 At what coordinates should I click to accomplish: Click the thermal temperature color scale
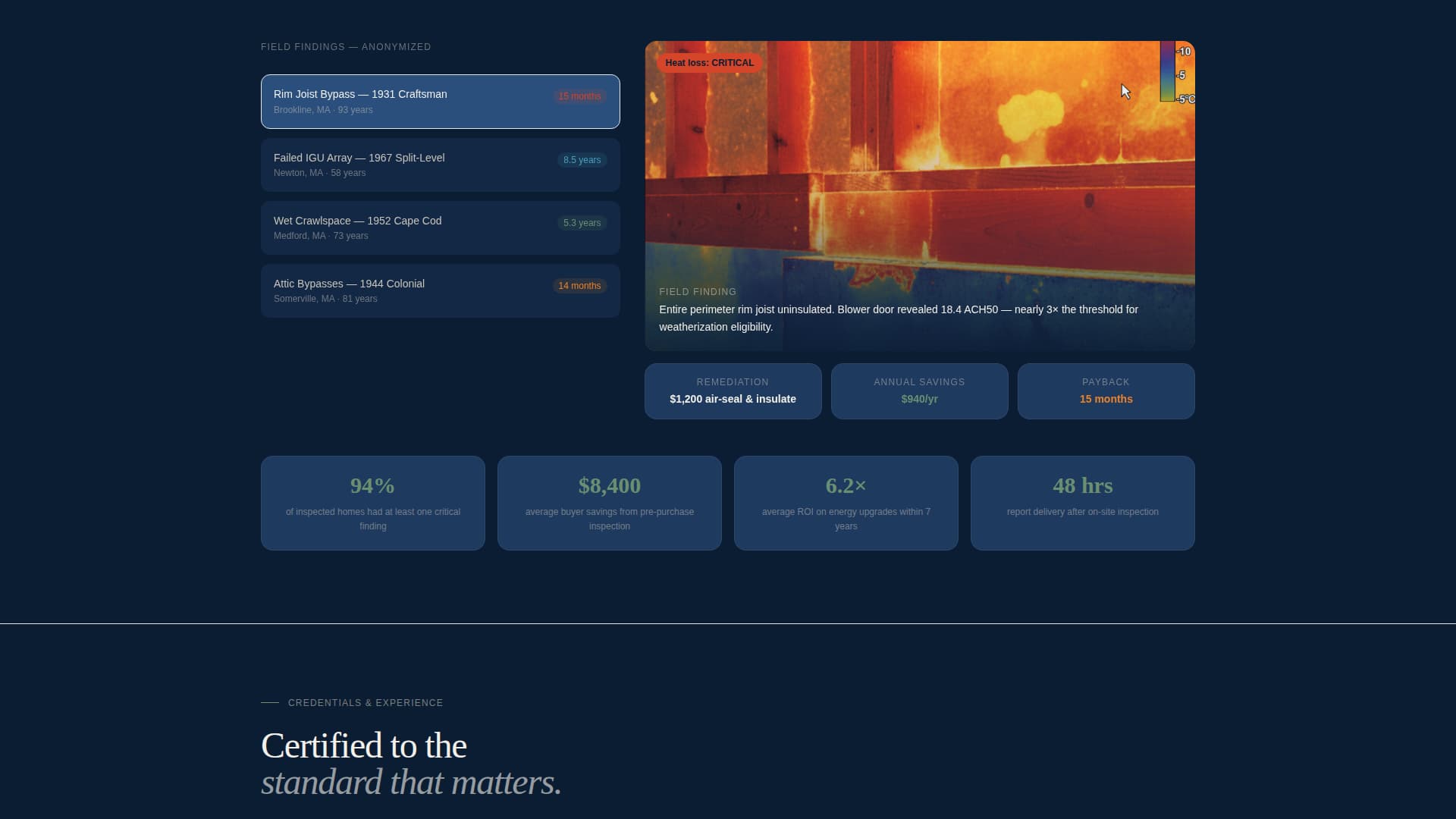click(x=1169, y=74)
